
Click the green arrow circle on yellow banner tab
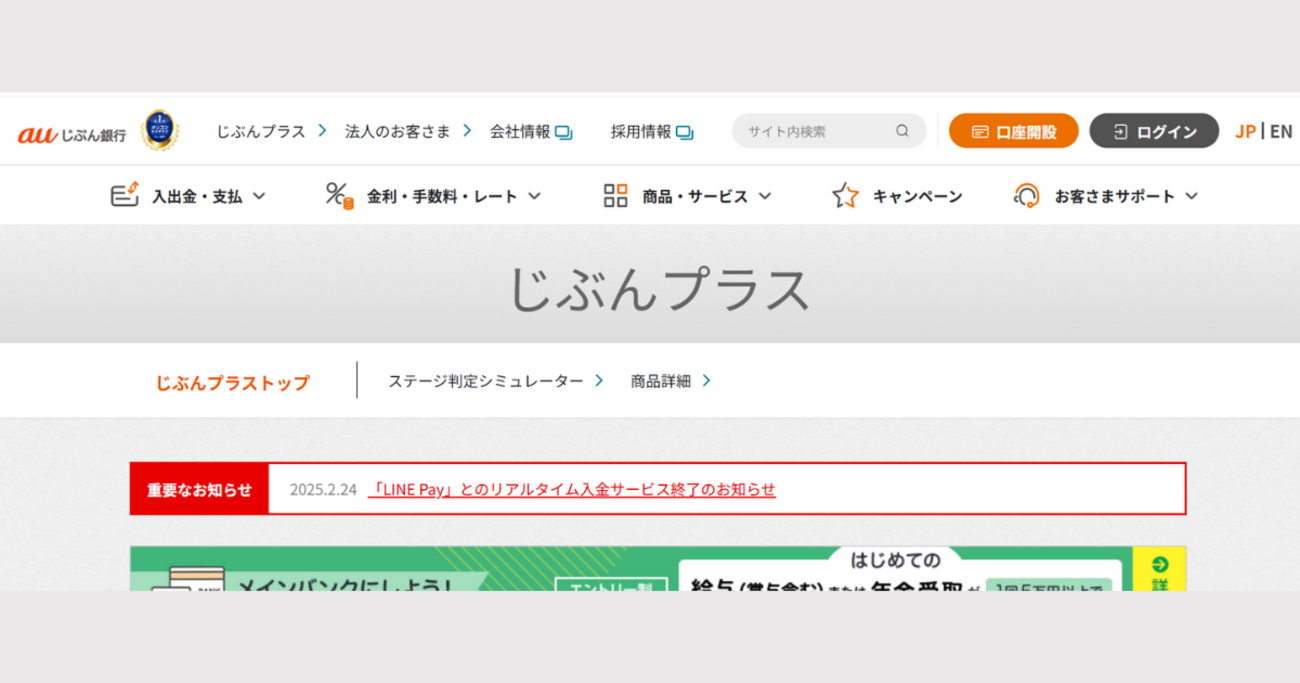coord(1159,564)
